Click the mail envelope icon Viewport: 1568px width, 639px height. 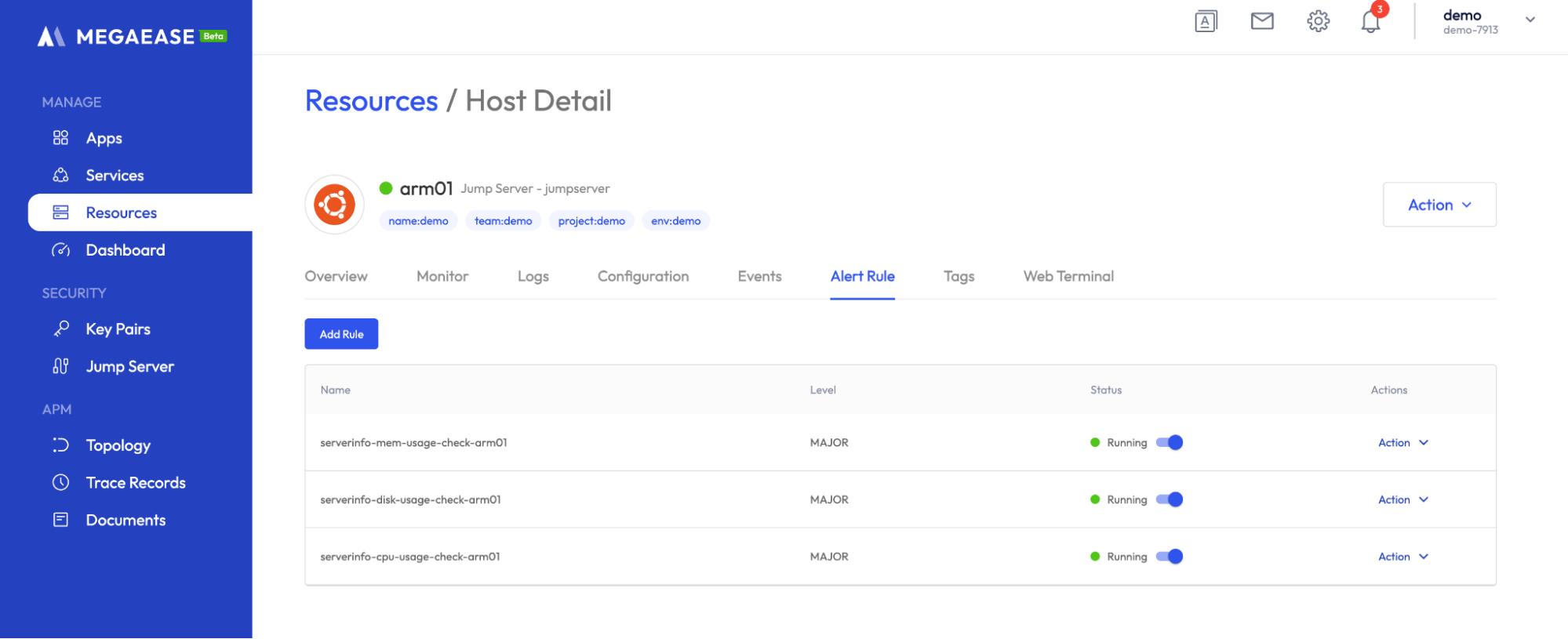point(1262,21)
